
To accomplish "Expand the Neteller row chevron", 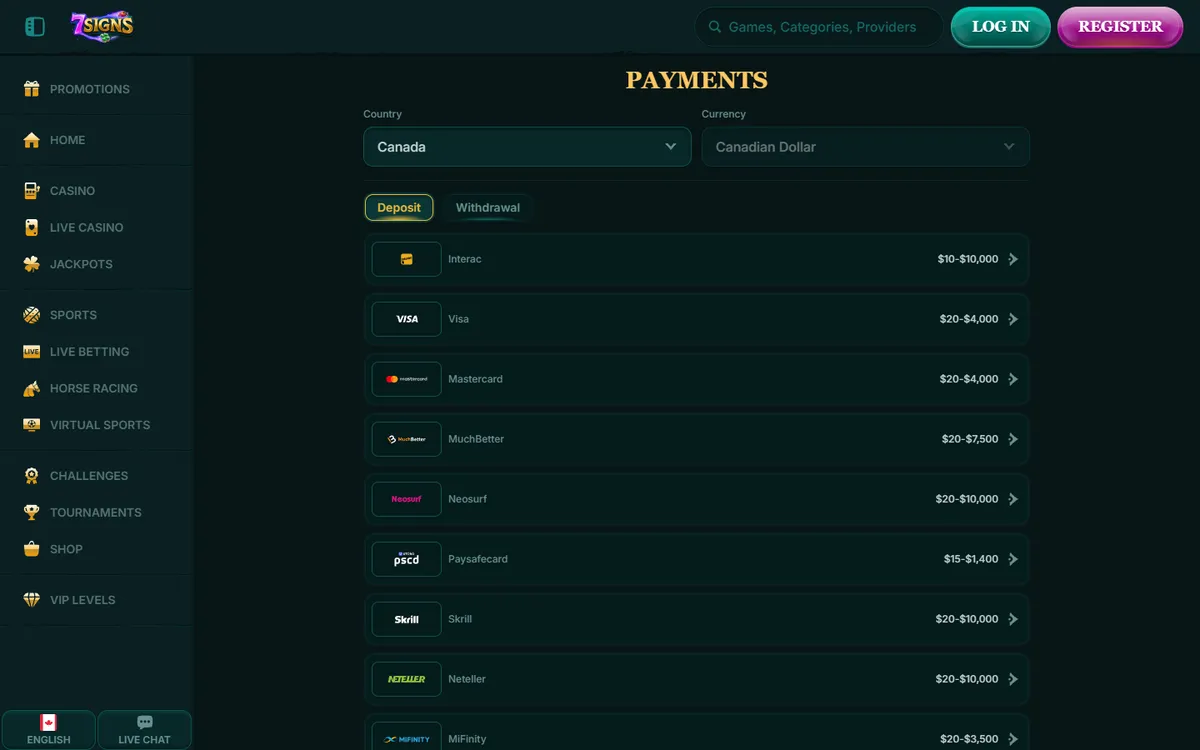I will [x=1013, y=679].
